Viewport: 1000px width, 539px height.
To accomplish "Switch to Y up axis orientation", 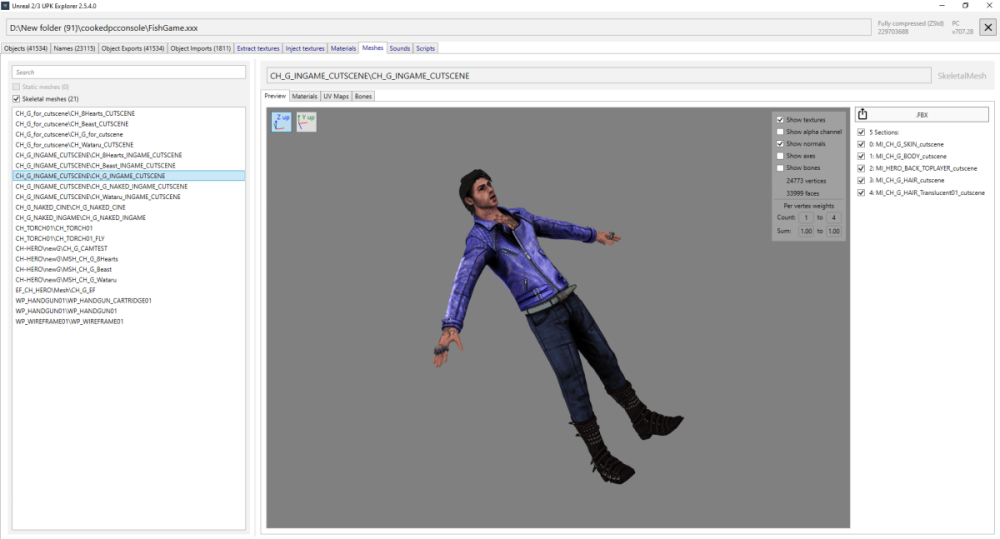I will [x=306, y=121].
